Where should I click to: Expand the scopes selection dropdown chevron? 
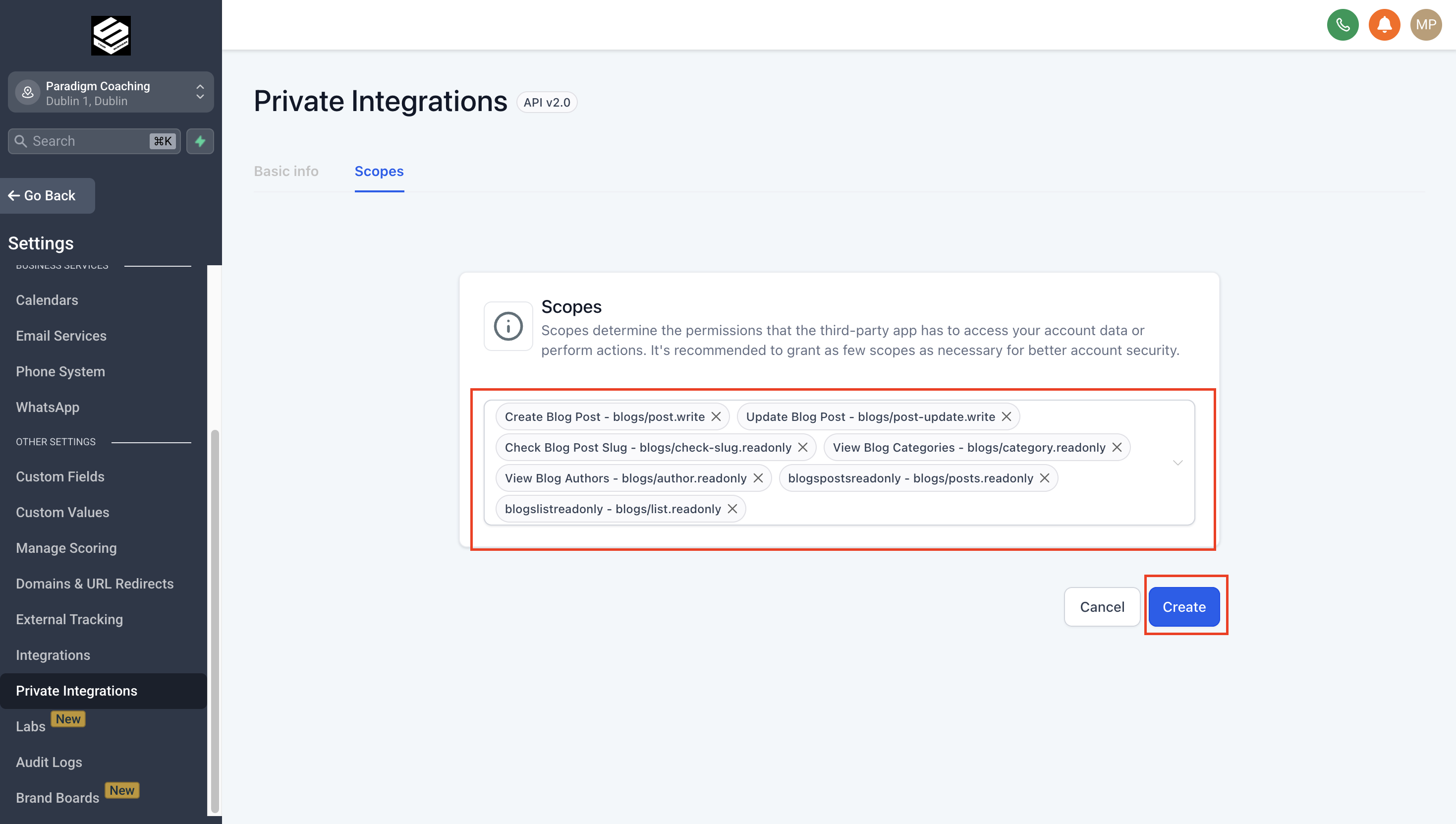coord(1177,463)
